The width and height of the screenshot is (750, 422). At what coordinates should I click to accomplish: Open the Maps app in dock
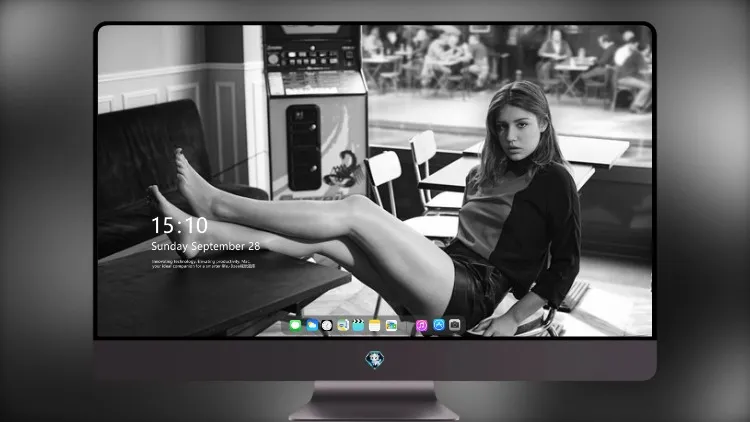(342, 326)
